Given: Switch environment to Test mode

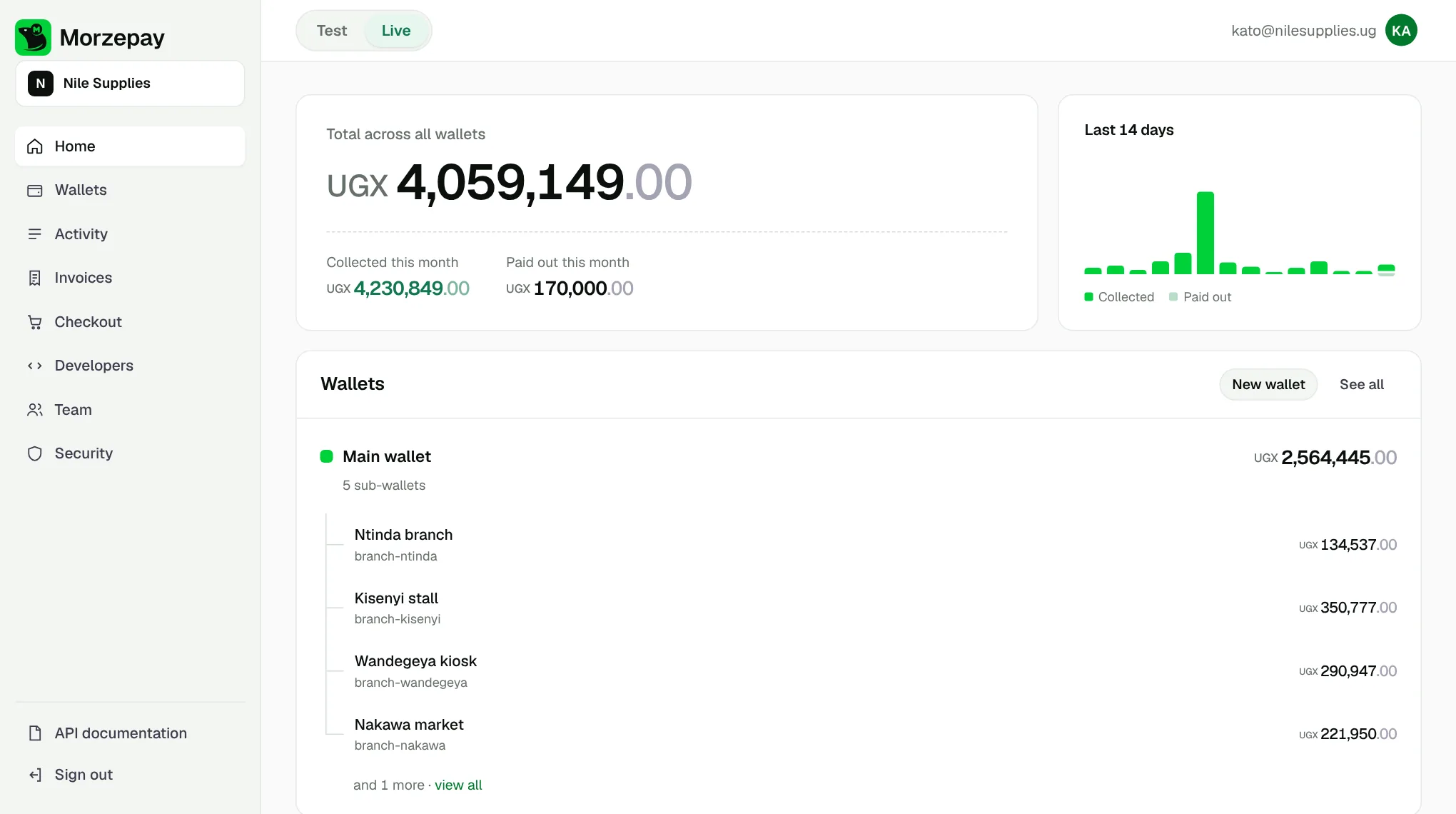Looking at the screenshot, I should [x=332, y=31].
